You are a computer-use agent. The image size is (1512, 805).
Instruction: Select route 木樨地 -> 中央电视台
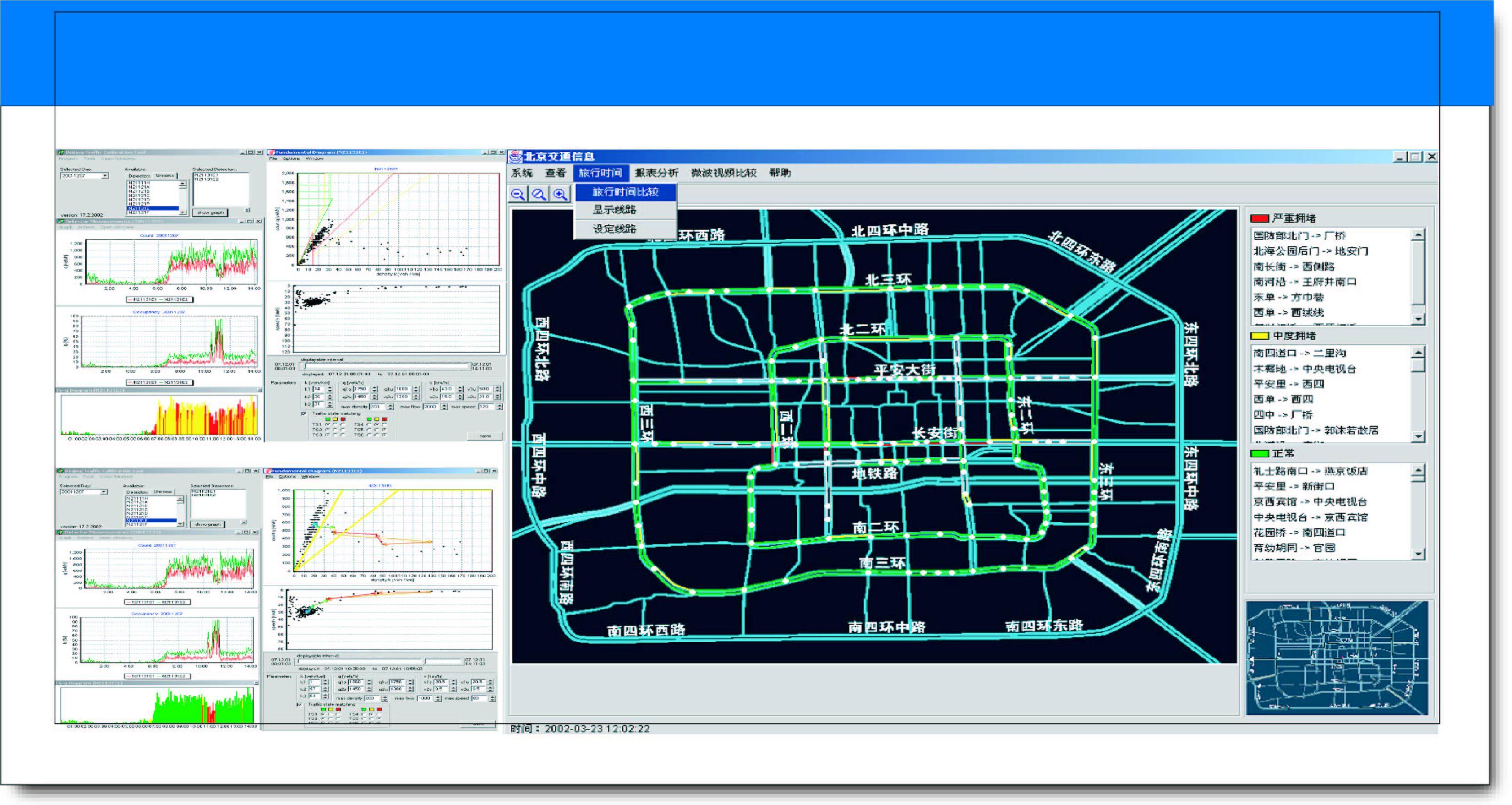click(1305, 369)
